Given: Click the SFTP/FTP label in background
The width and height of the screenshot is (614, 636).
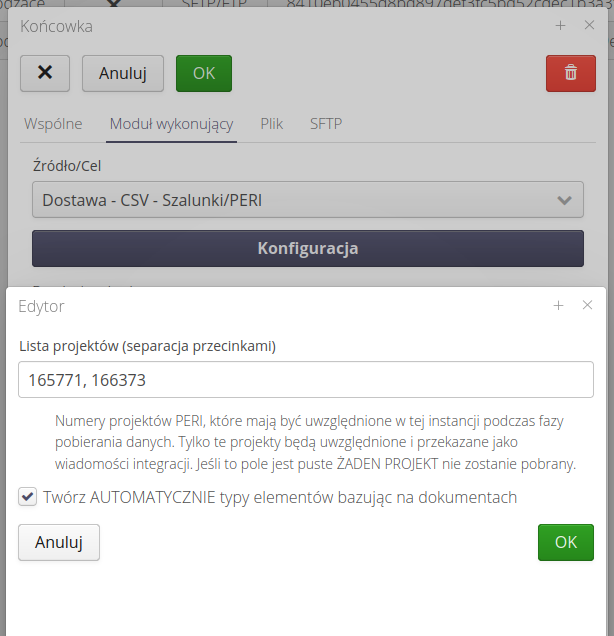Looking at the screenshot, I should [214, 4].
